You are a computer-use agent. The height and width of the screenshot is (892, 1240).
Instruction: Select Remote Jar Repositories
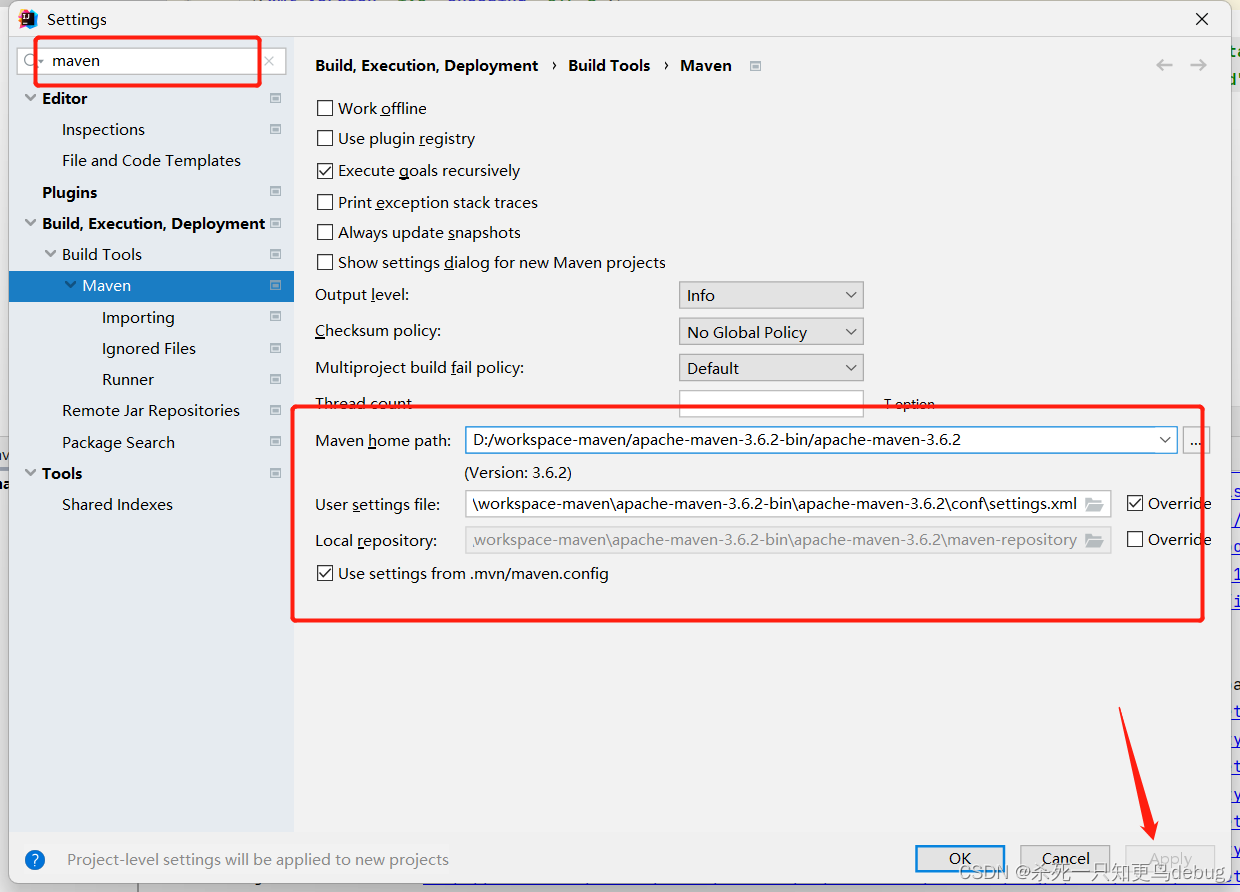tap(151, 410)
